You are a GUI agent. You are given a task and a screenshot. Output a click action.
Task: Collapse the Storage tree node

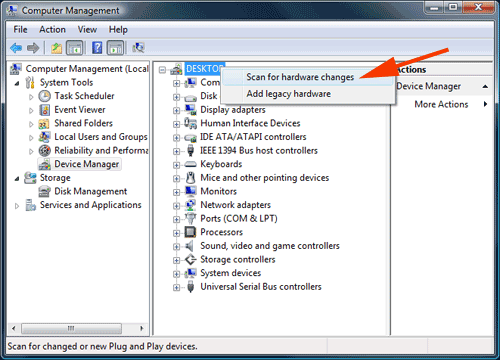coord(17,179)
